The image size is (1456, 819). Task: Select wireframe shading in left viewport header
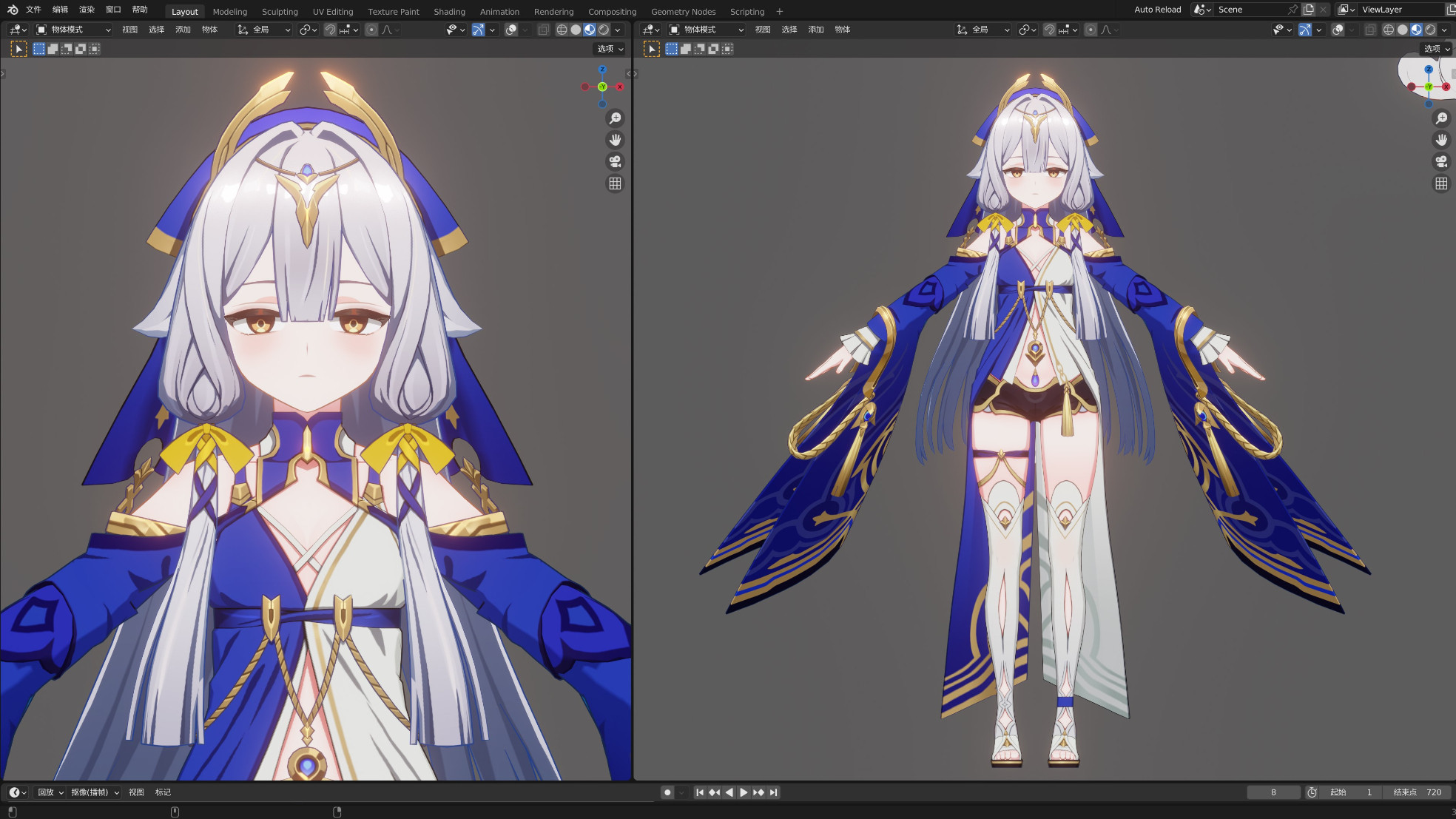pos(562,30)
